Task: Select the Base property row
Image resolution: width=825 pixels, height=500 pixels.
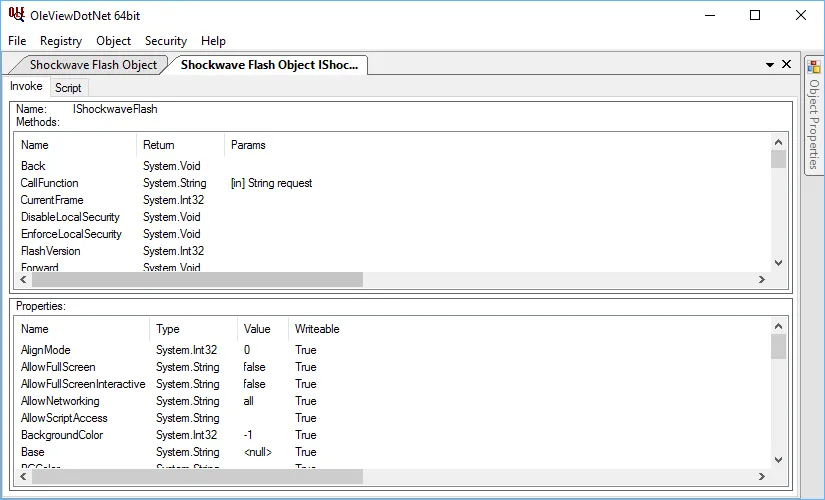Action: pyautogui.click(x=392, y=452)
